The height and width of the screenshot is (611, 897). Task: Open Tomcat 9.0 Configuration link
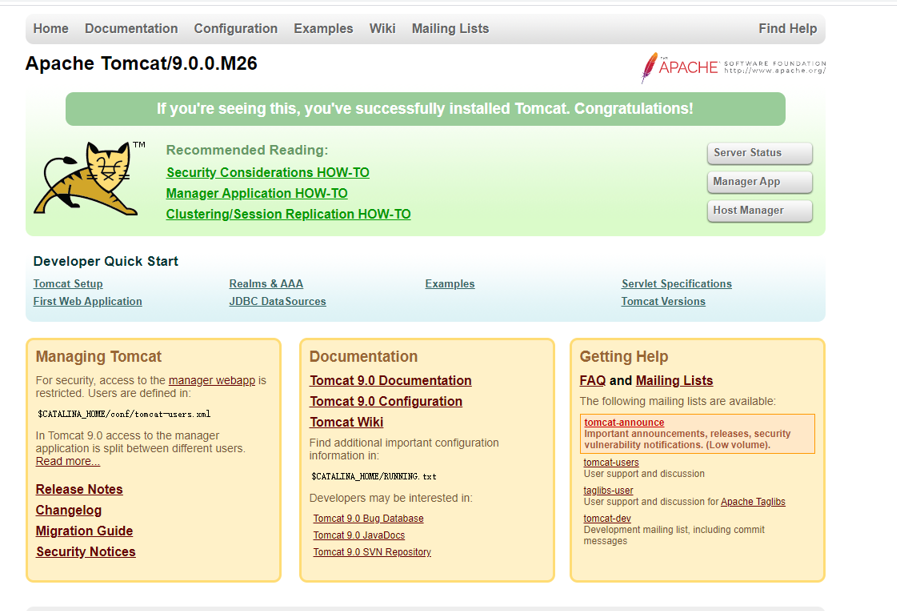[x=386, y=402]
